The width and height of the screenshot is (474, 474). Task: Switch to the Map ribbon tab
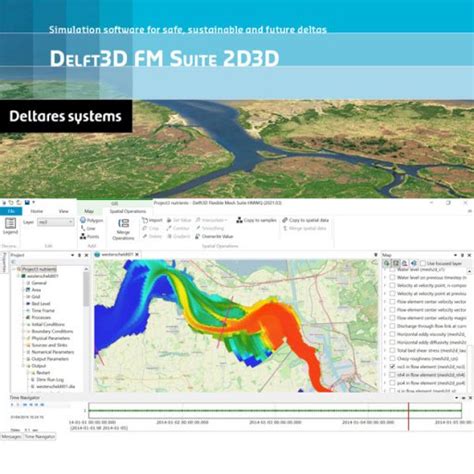coord(89,211)
